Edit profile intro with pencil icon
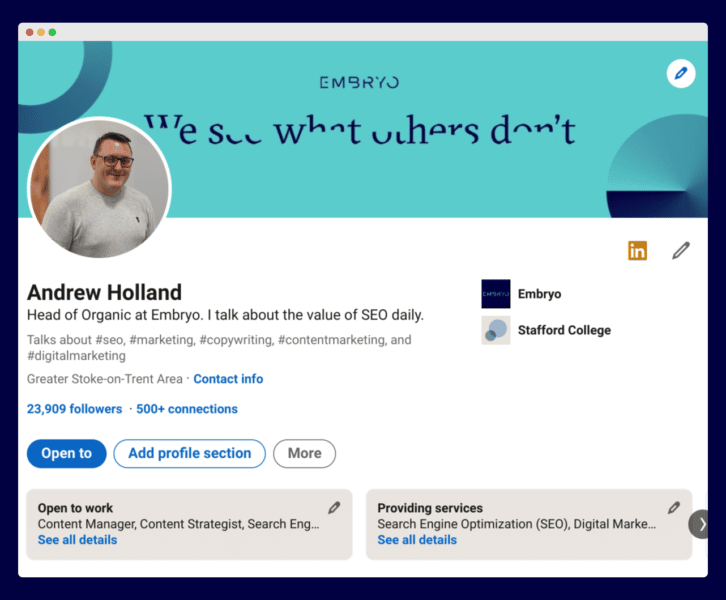This screenshot has width=726, height=600. pos(681,250)
